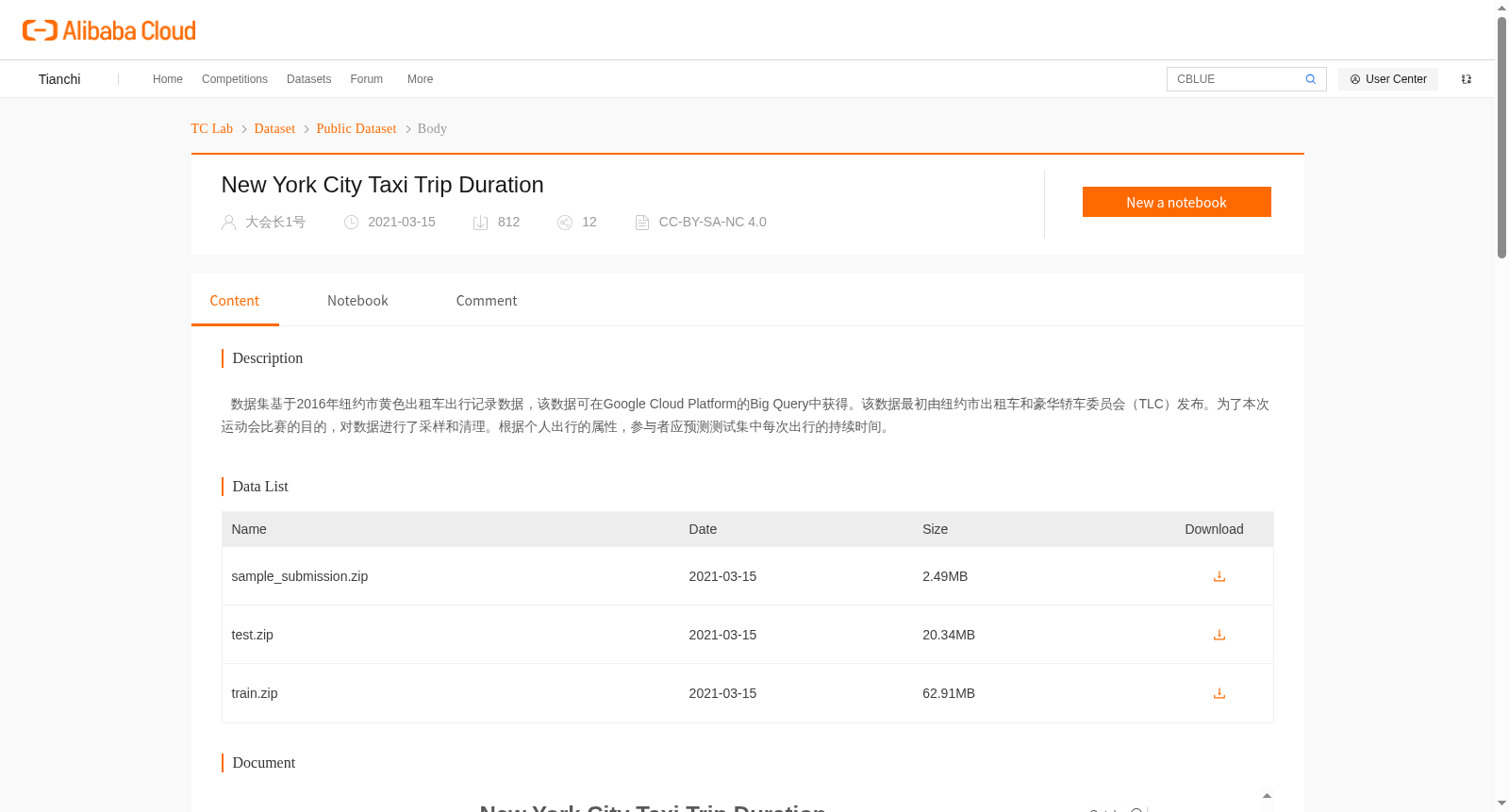Click the Description section heading

point(267,358)
